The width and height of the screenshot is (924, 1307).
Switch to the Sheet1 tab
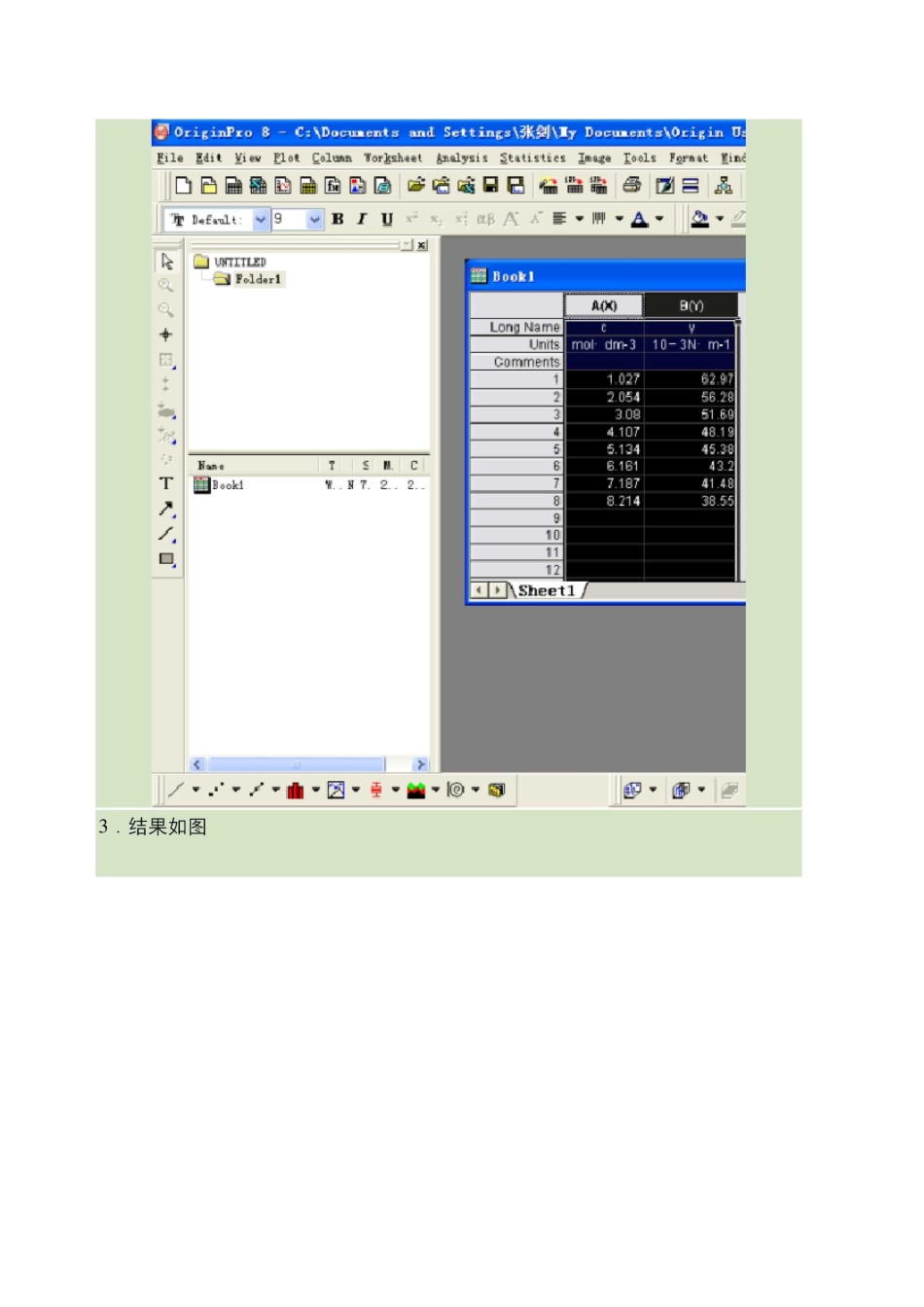click(547, 590)
